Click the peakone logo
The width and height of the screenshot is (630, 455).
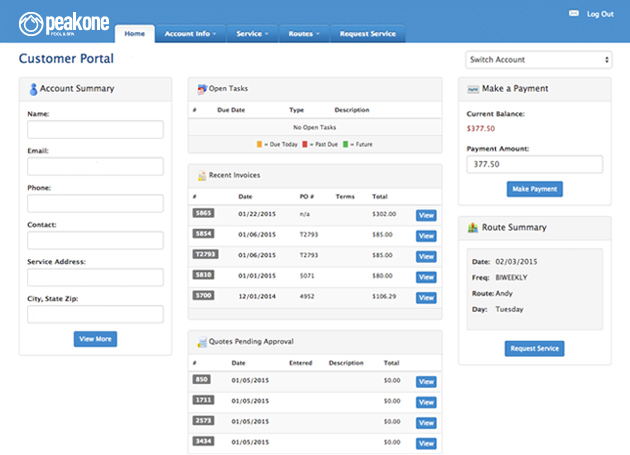tap(64, 24)
